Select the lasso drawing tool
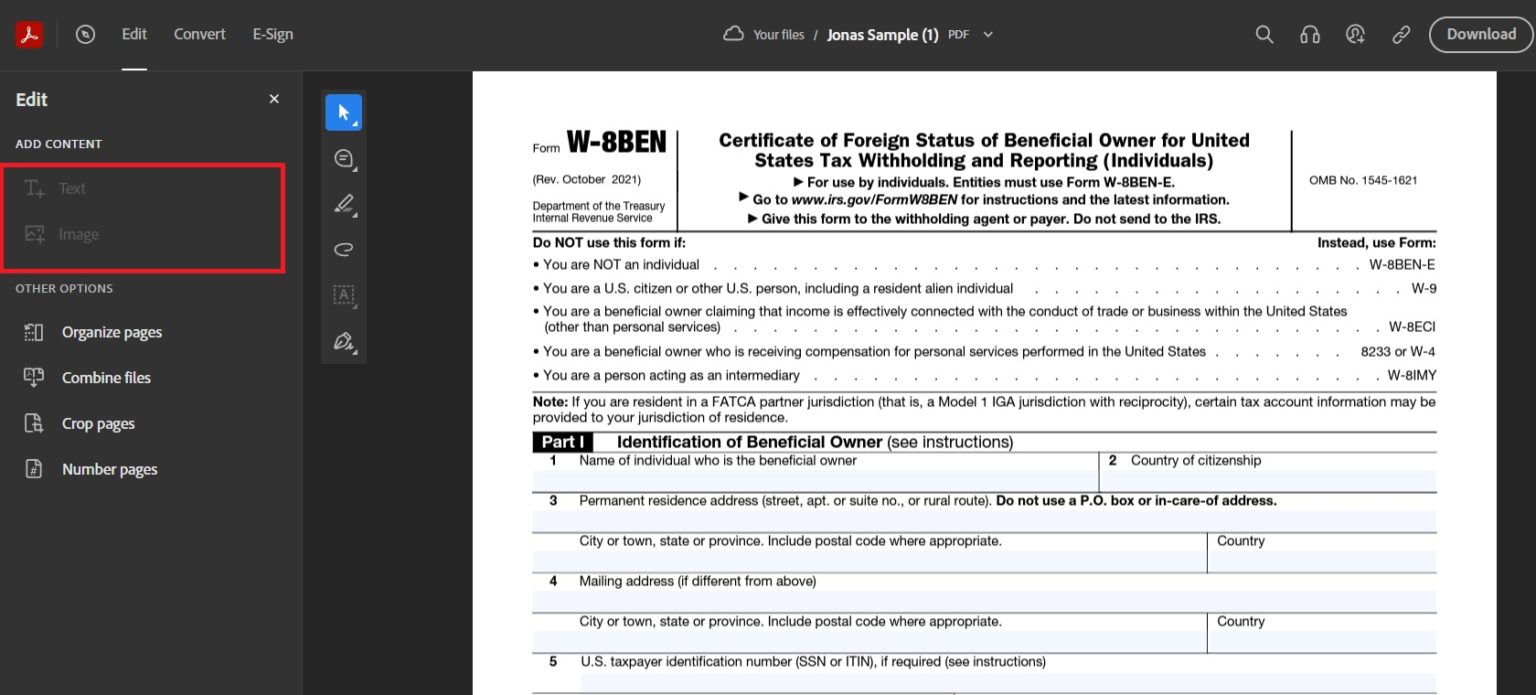 (x=343, y=249)
